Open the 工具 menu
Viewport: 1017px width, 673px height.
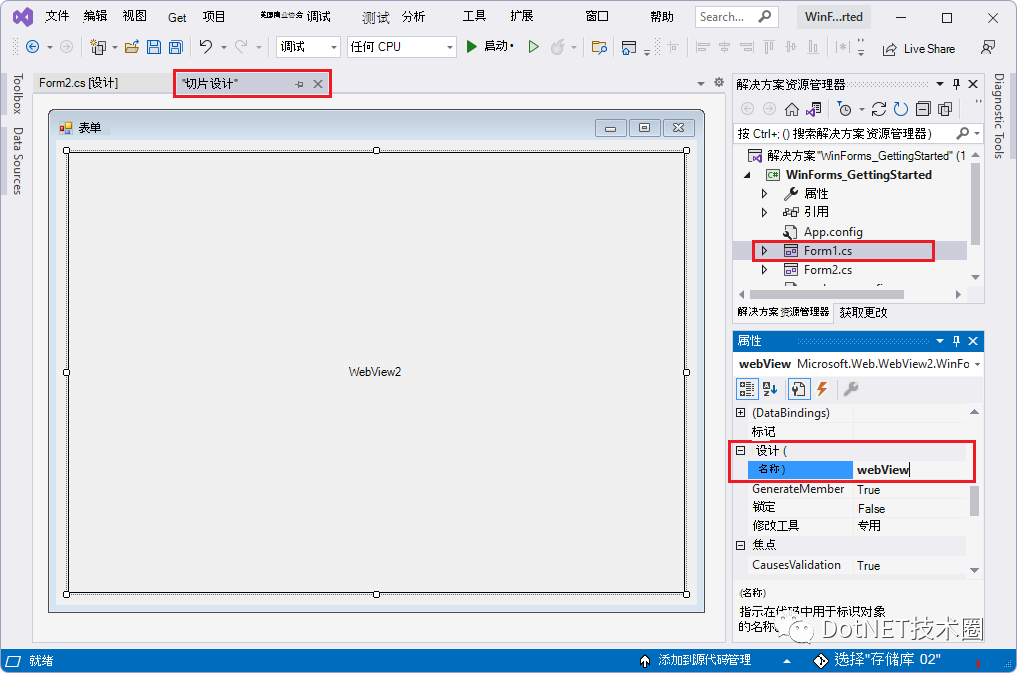474,17
